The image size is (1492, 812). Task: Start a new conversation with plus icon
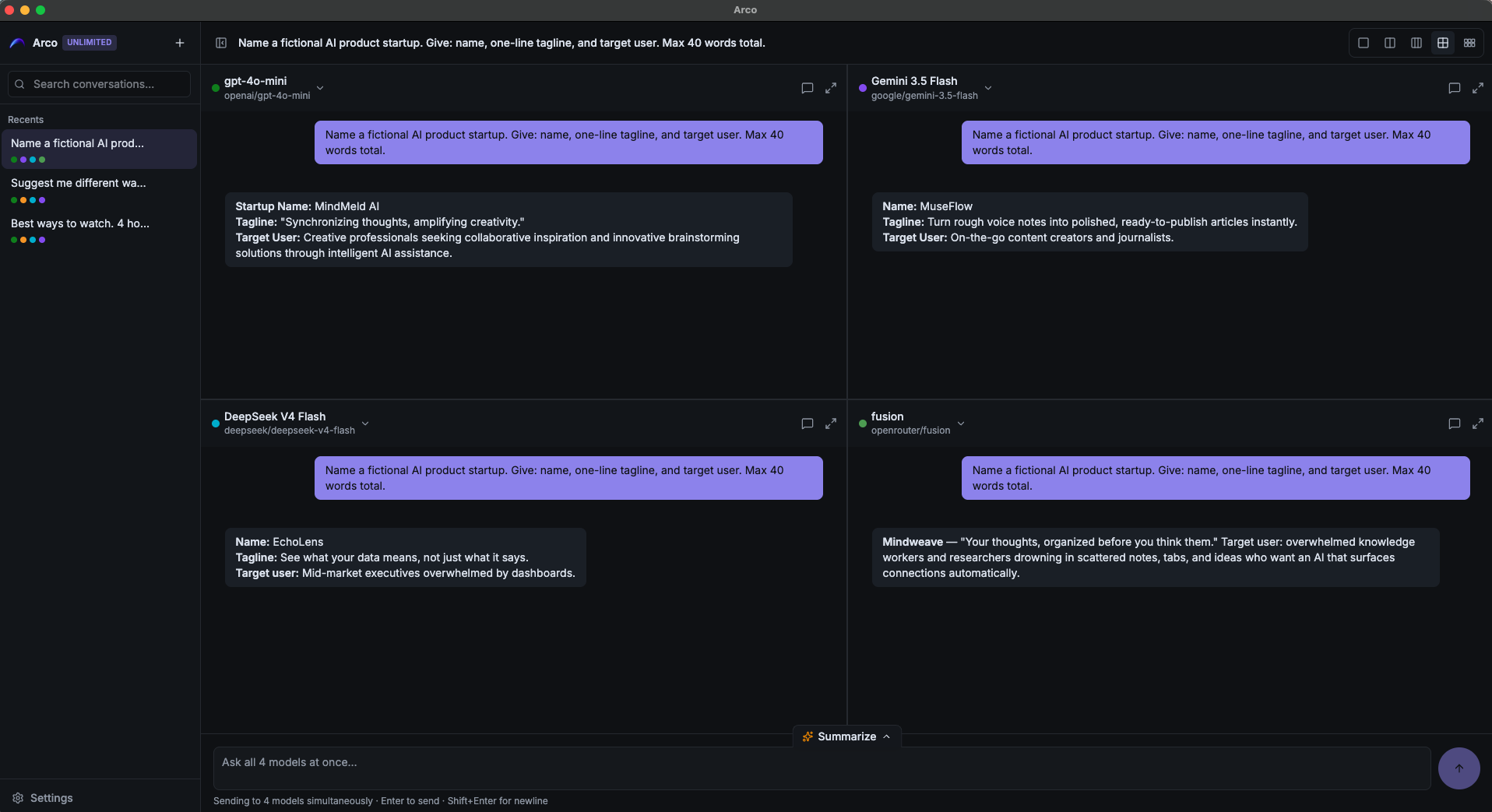(x=180, y=43)
